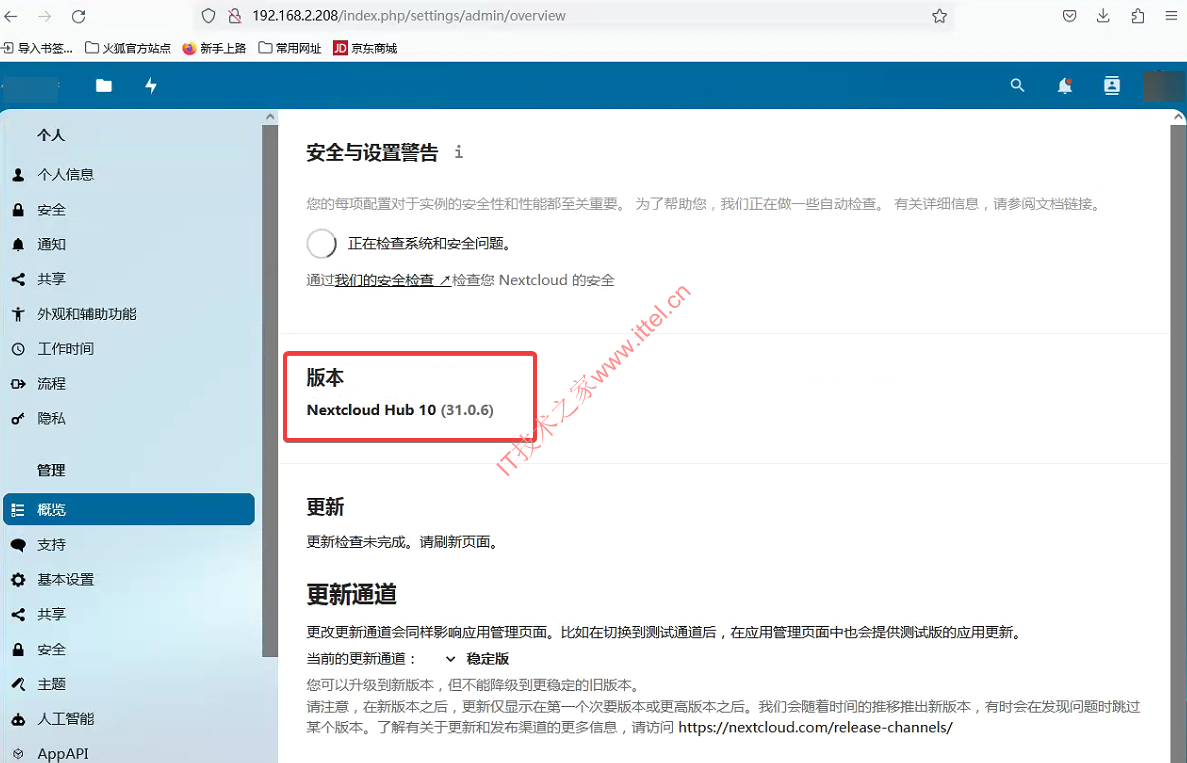Bookmark this page with the star icon

[939, 16]
